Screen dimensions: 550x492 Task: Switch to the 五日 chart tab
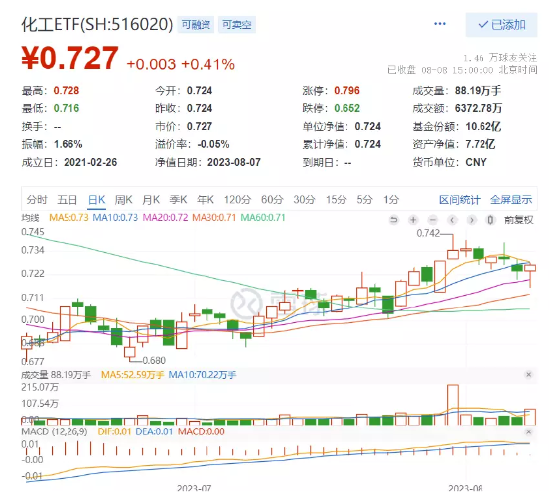[67, 200]
